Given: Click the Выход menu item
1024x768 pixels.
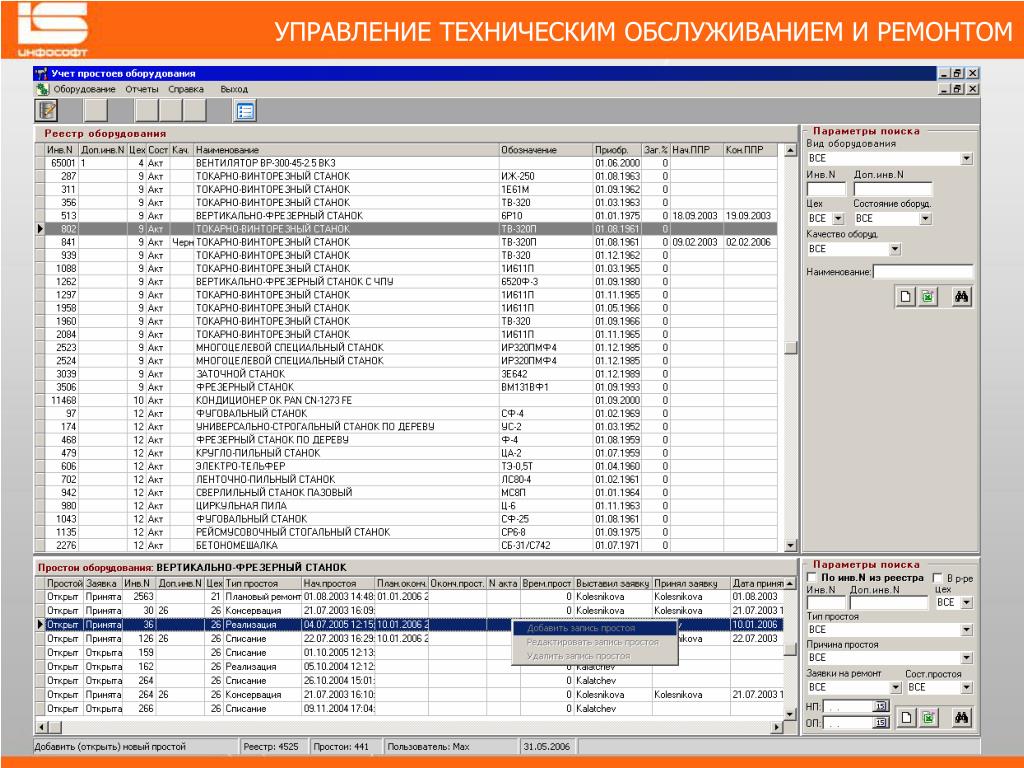Looking at the screenshot, I should 234,89.
